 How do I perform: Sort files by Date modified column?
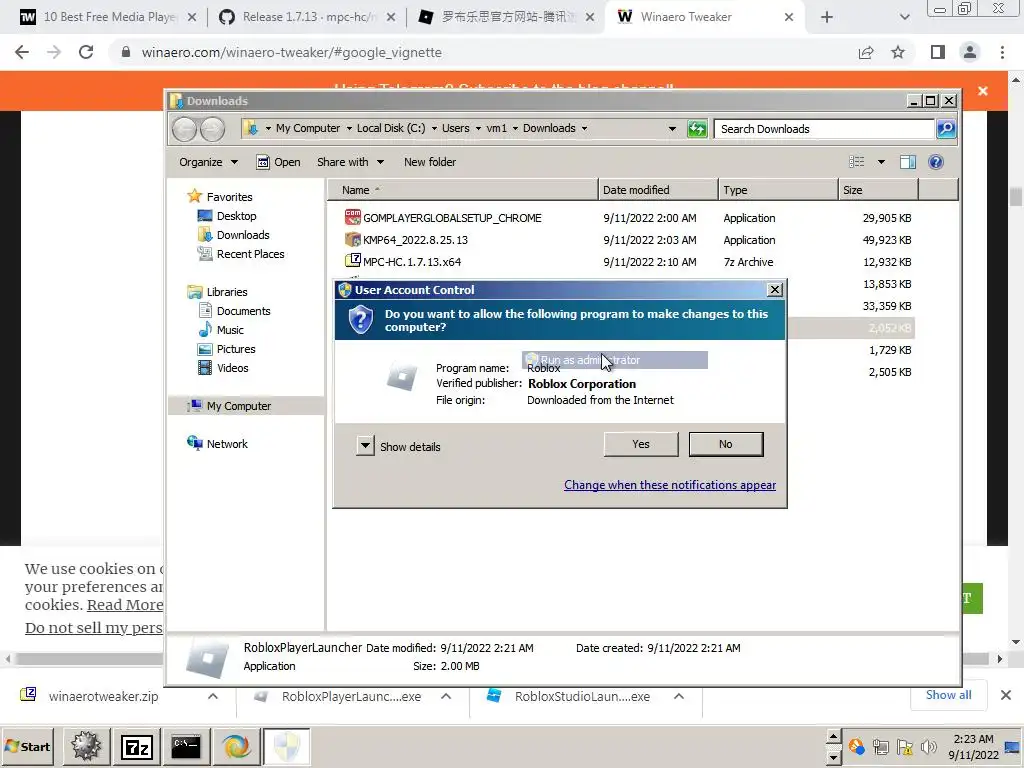[x=658, y=190]
